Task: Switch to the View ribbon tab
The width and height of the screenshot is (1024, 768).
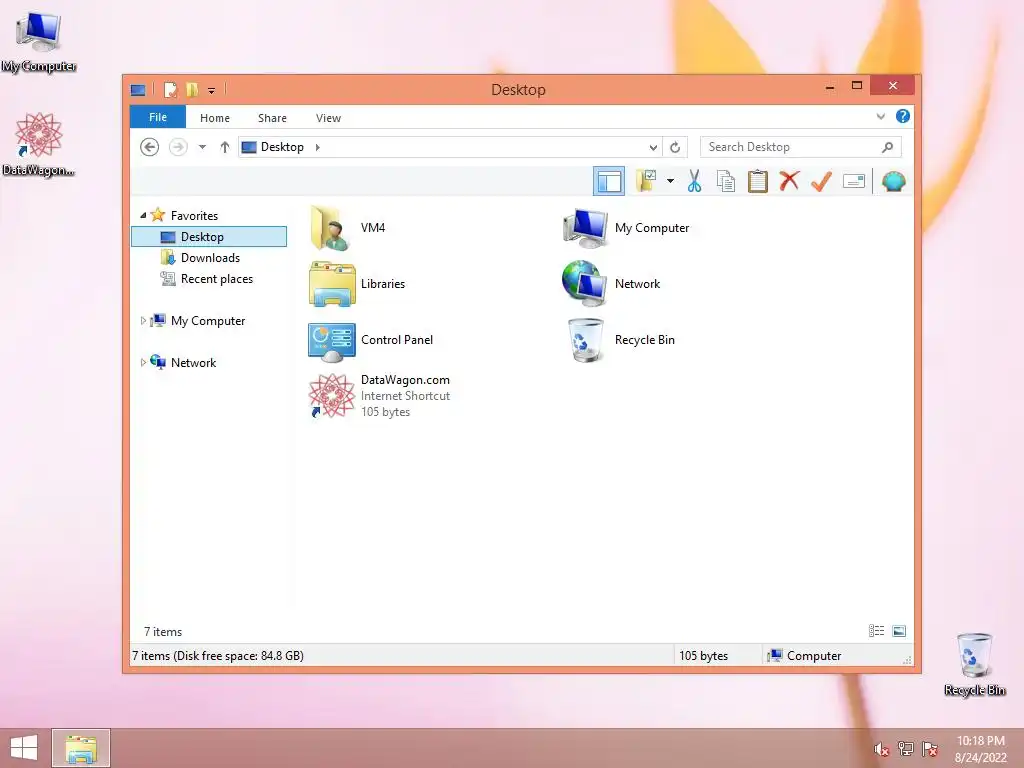Action: coord(328,118)
